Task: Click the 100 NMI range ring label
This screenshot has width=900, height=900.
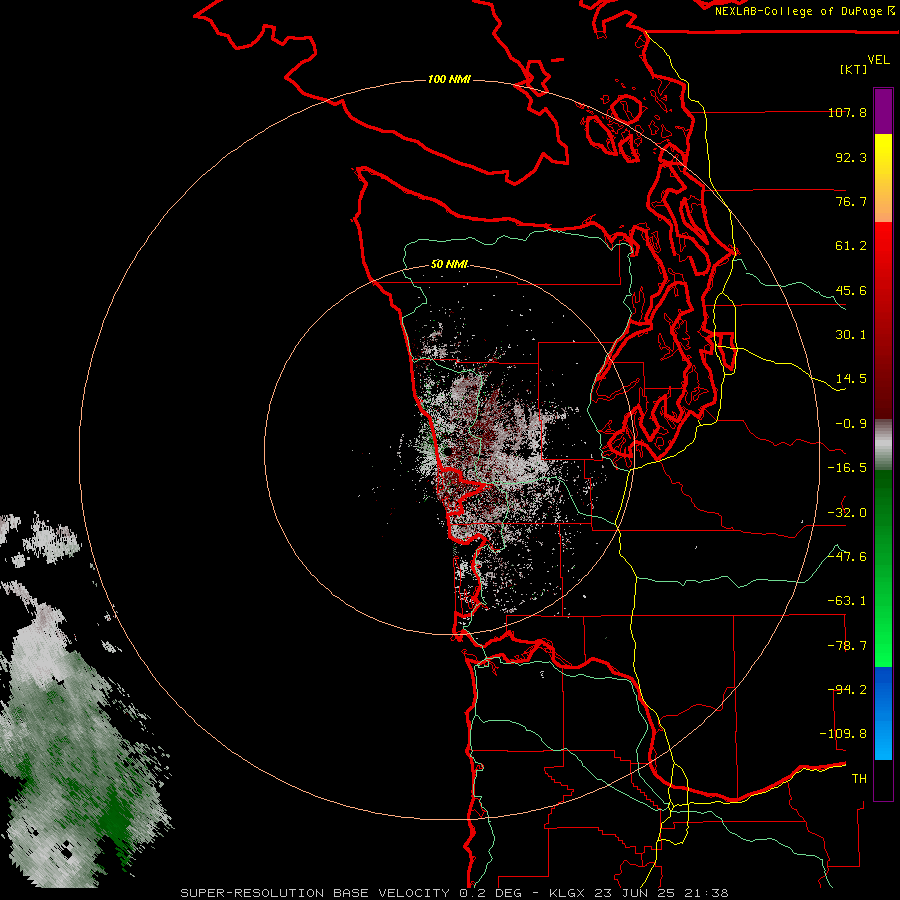Action: [x=449, y=79]
